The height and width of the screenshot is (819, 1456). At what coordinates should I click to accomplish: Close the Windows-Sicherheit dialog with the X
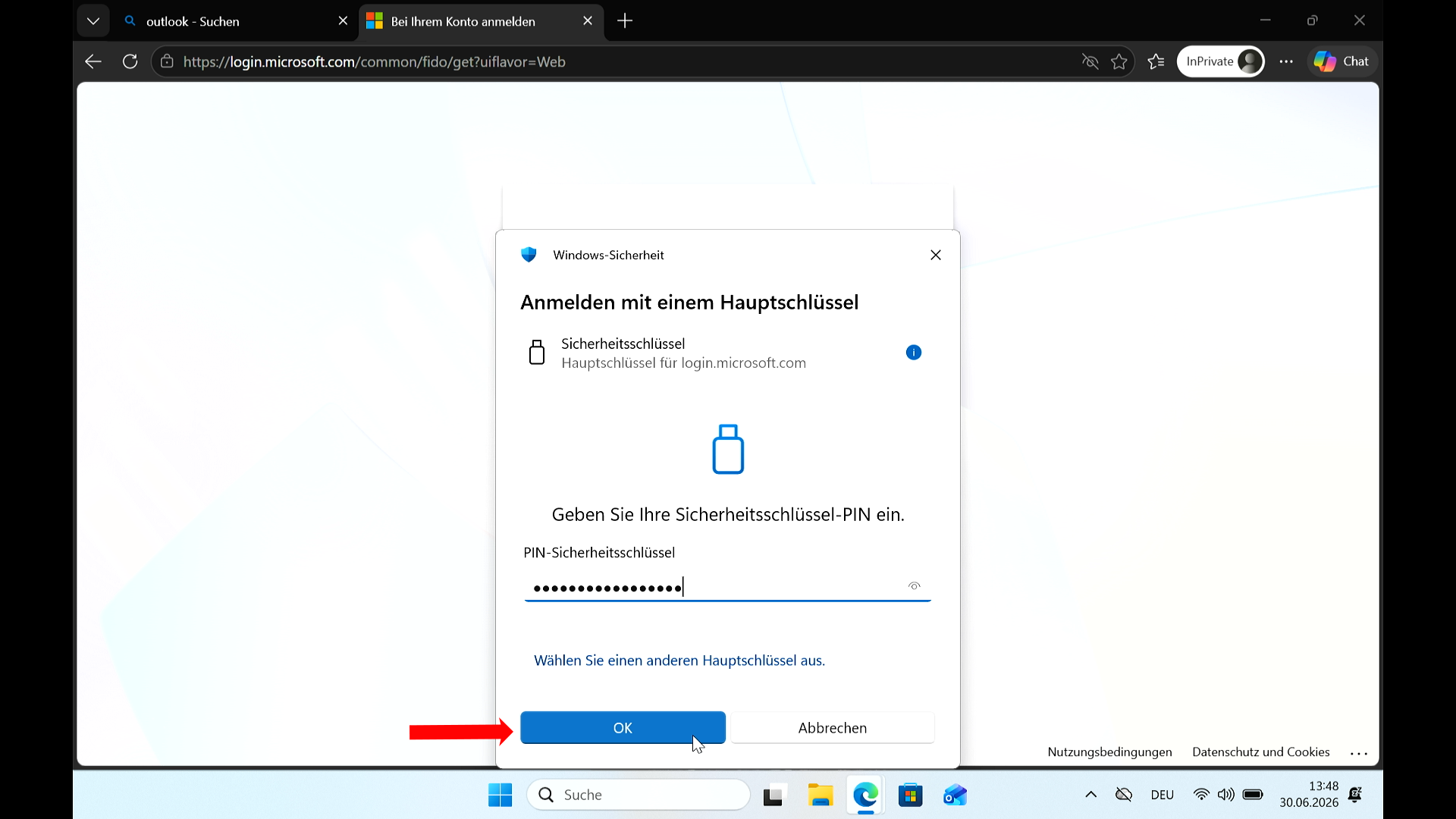tap(936, 255)
